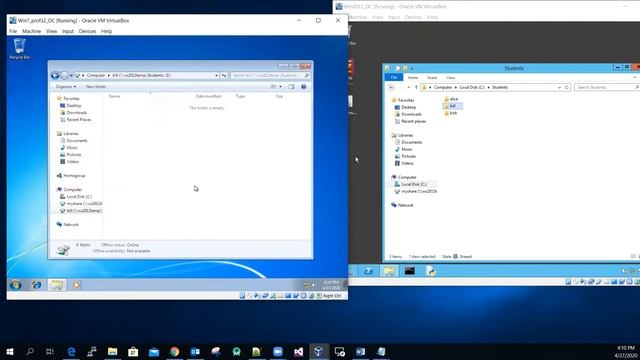This screenshot has height=360, width=640.
Task: Open PowerShell on Win2012 taskbar
Action: pyautogui.click(x=368, y=271)
